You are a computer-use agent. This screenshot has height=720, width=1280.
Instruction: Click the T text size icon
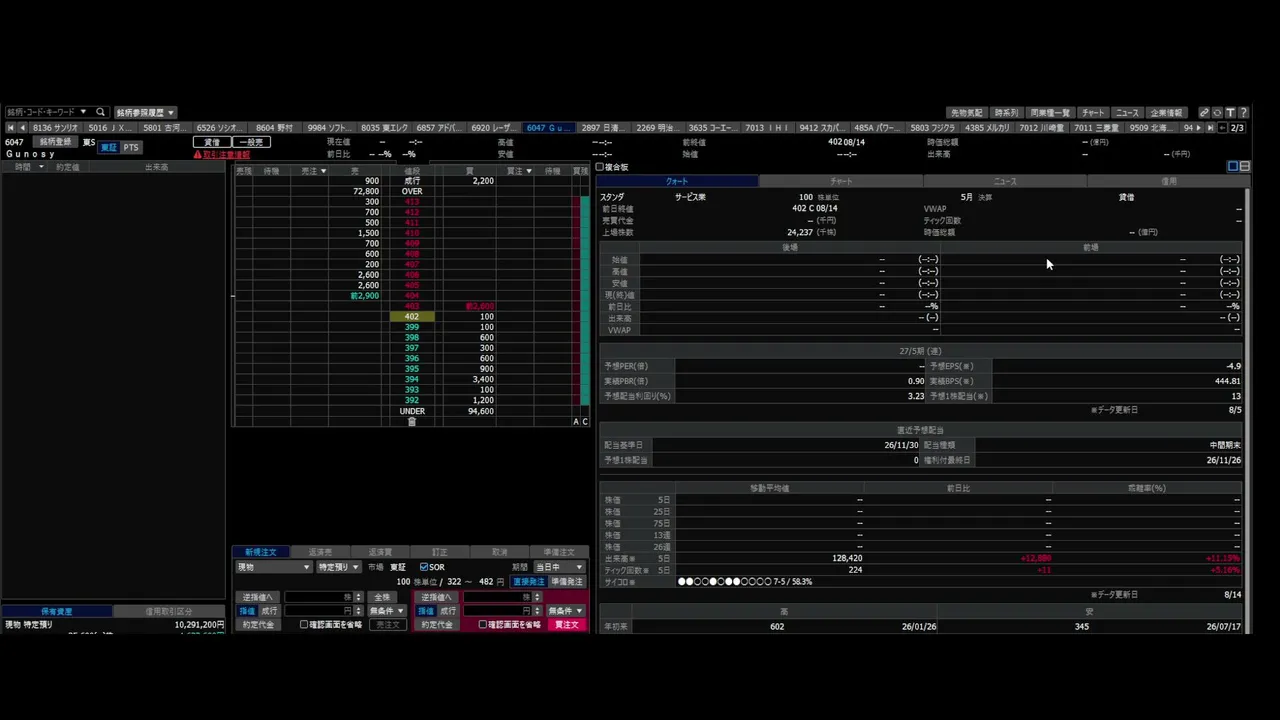1231,113
